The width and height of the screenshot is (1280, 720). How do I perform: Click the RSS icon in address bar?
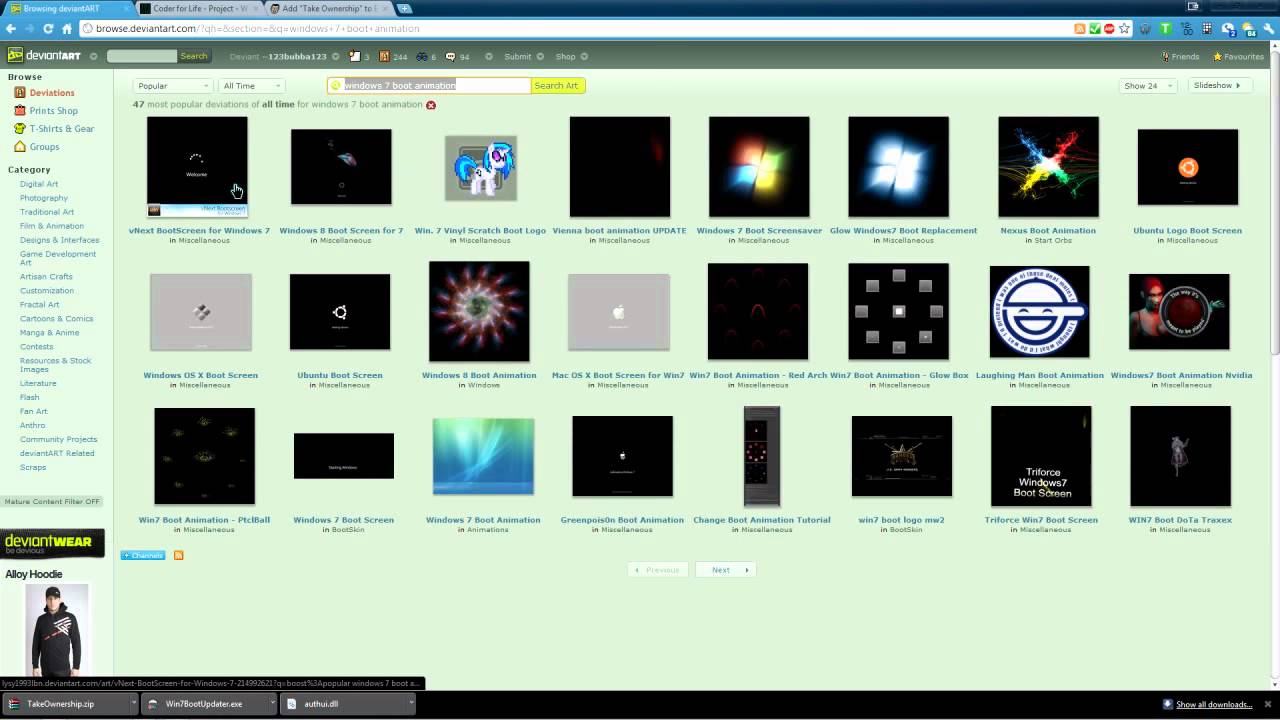pyautogui.click(x=1079, y=28)
